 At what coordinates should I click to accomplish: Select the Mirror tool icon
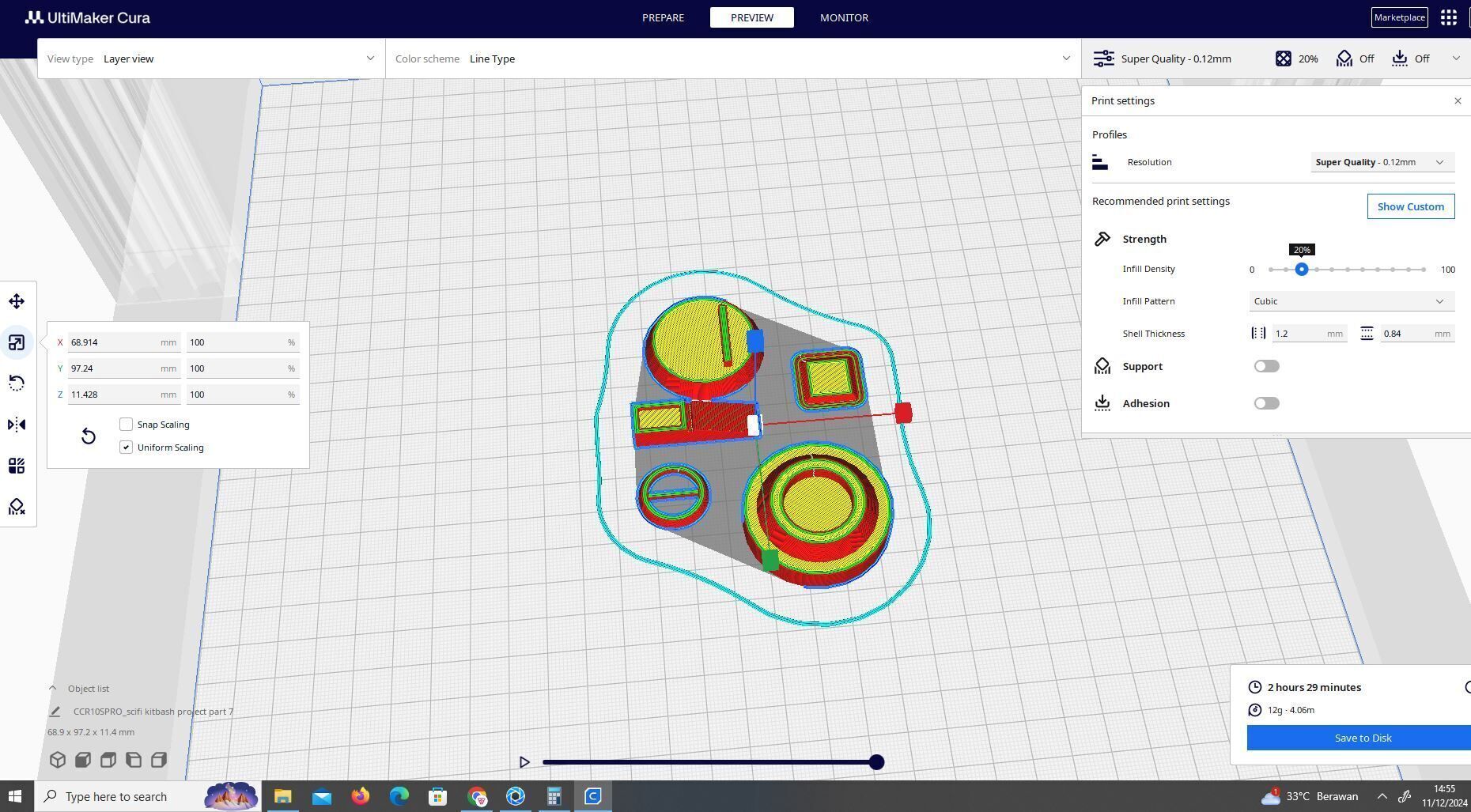pos(17,425)
